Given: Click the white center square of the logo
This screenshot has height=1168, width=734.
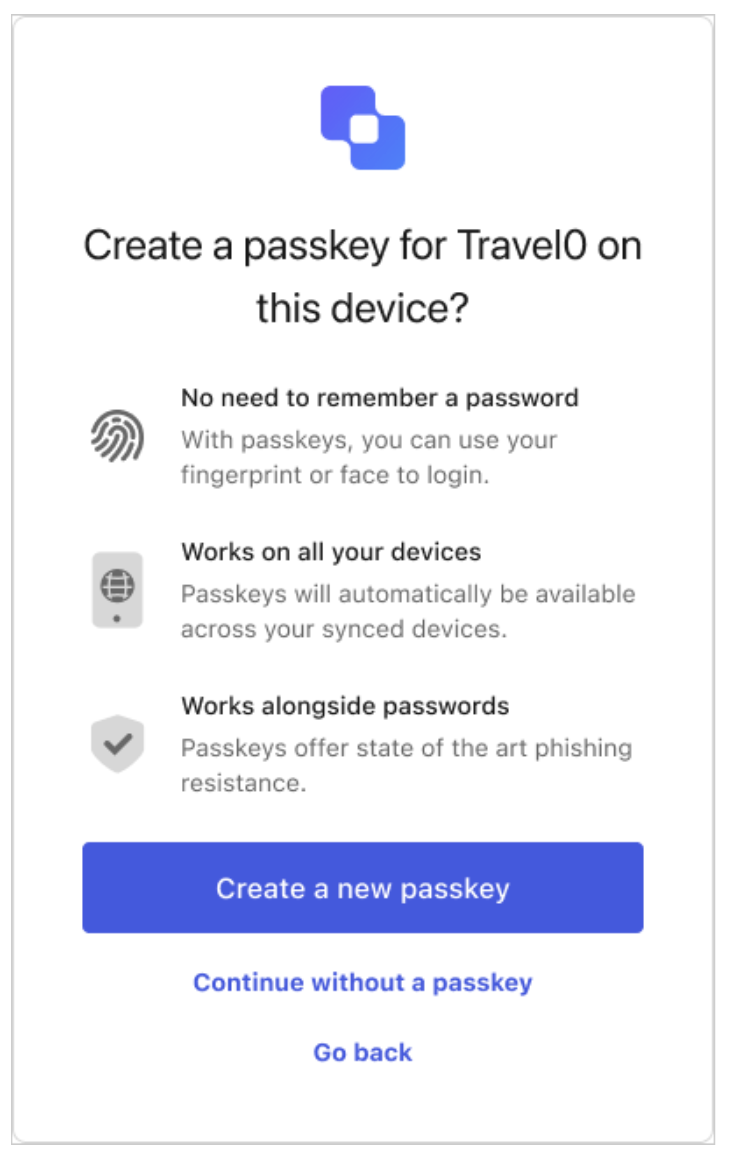Looking at the screenshot, I should point(363,128).
